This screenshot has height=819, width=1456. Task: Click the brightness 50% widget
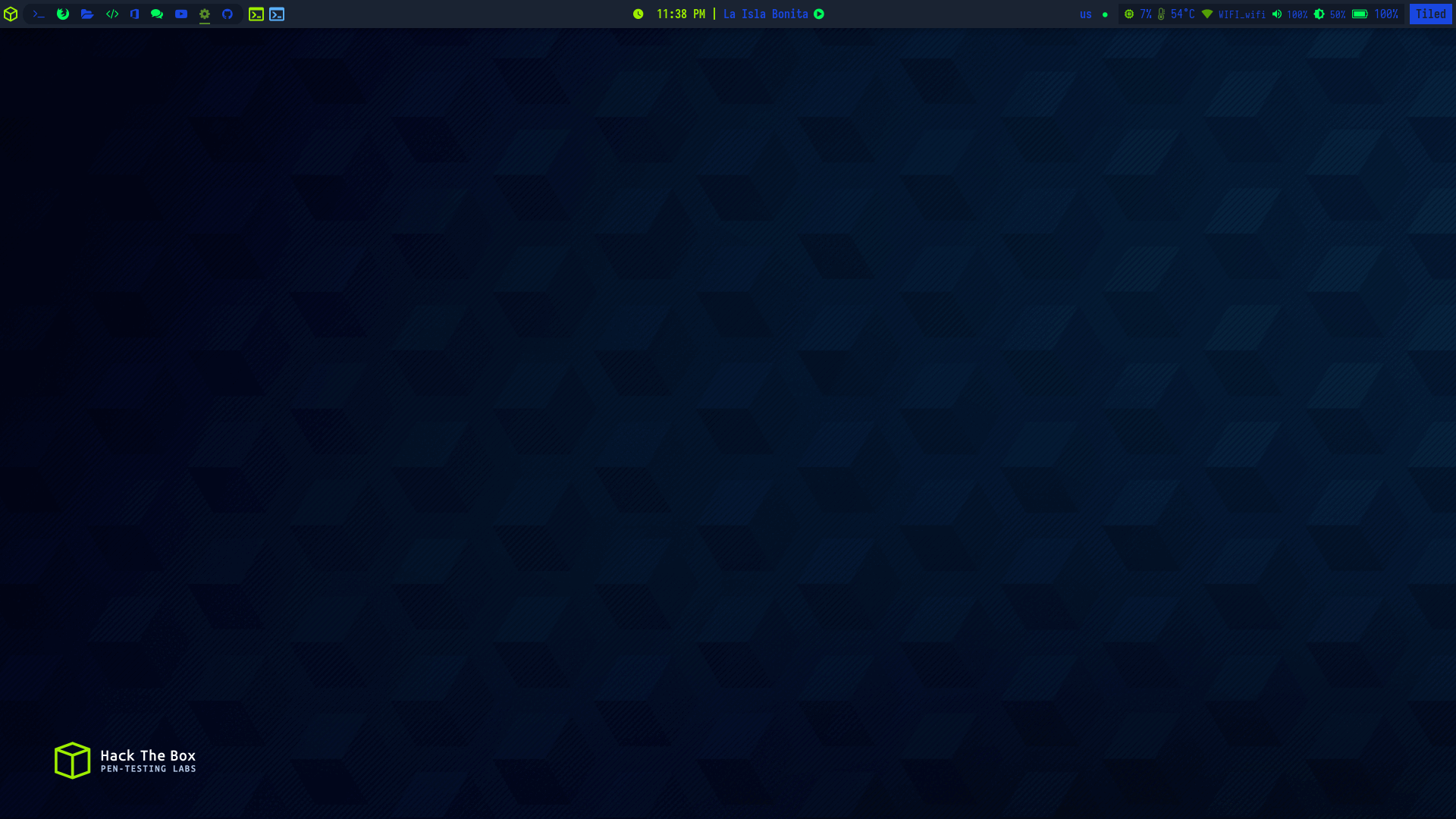pos(1330,14)
